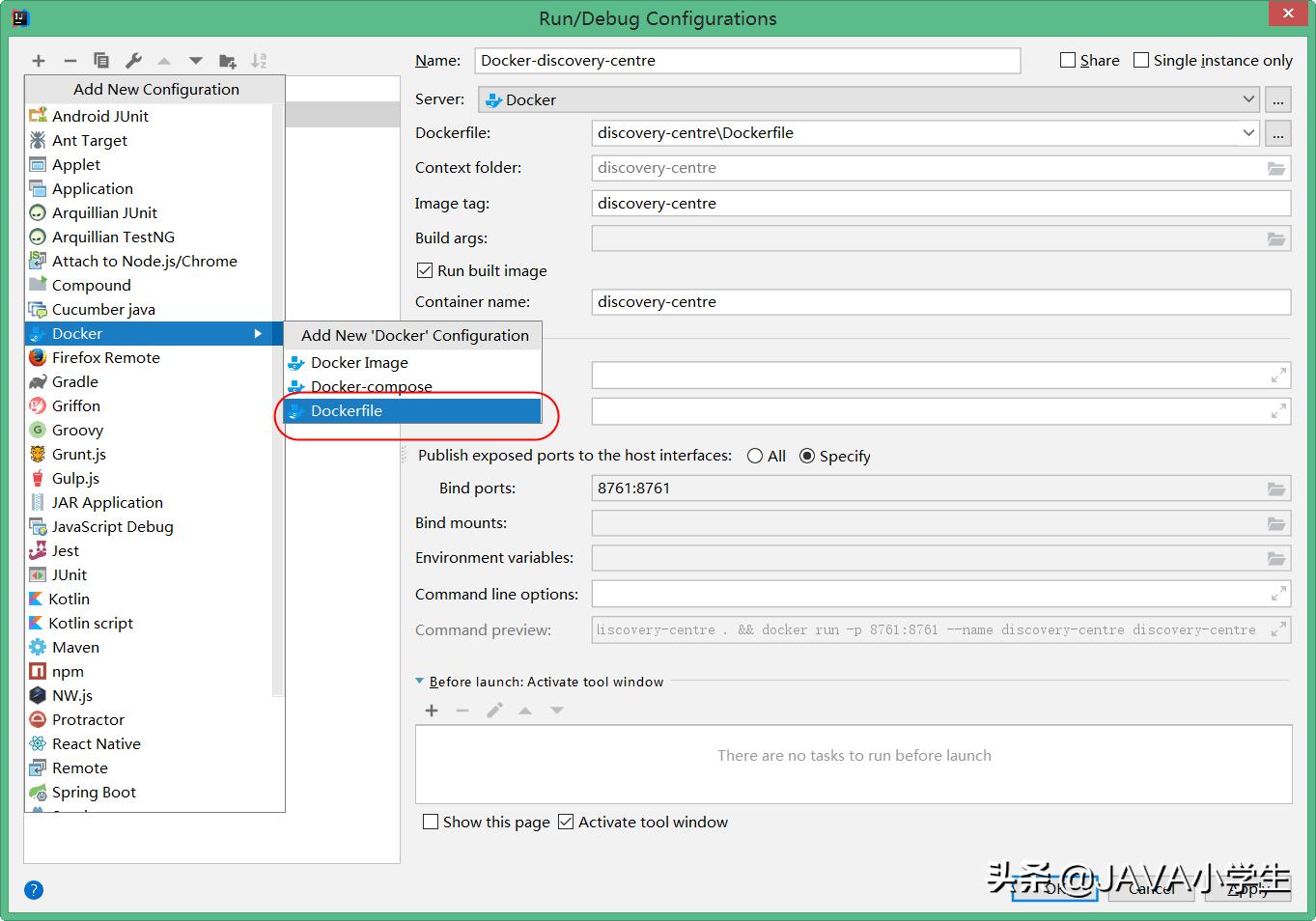1316x921 pixels.
Task: Enable the Show this page checkbox
Action: (431, 822)
